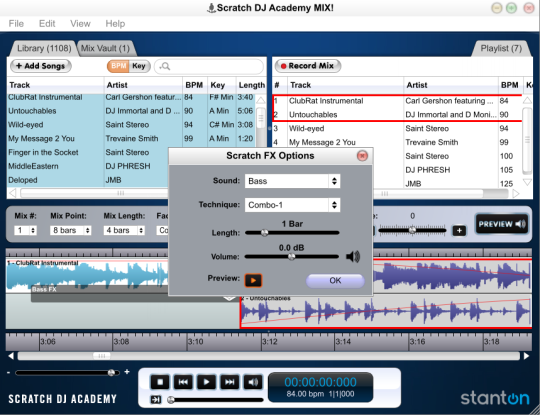Click the timeline horizontal scrollbar thumb
The height and width of the screenshot is (415, 540).
[102, 356]
